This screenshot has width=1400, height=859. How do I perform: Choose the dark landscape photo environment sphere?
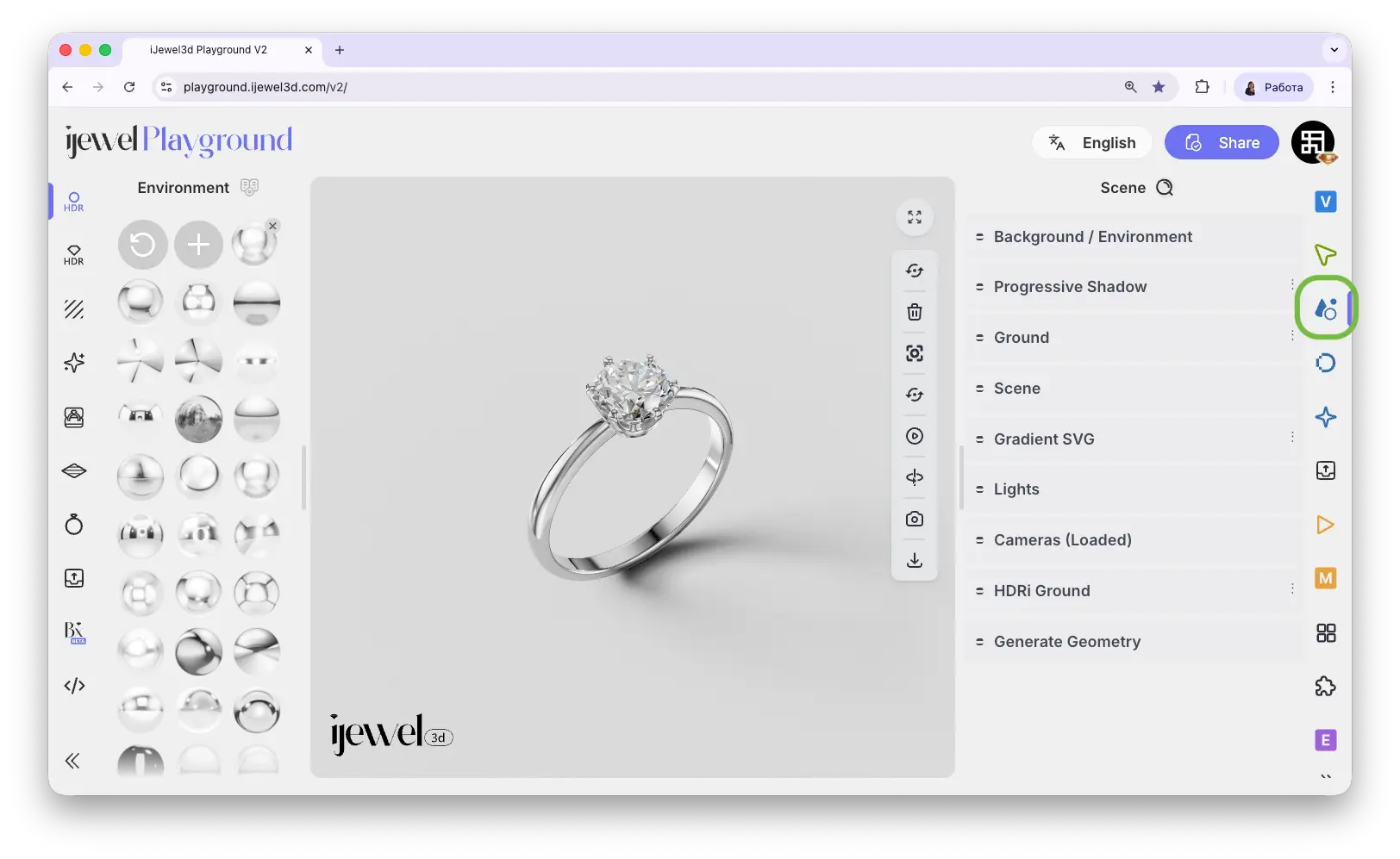click(198, 419)
